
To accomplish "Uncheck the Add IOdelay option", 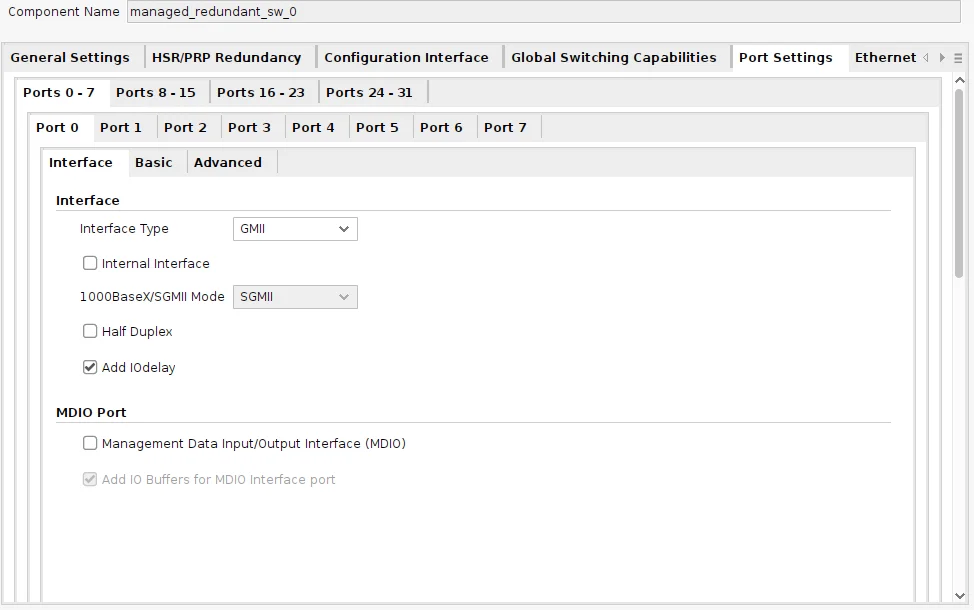I will click(90, 367).
